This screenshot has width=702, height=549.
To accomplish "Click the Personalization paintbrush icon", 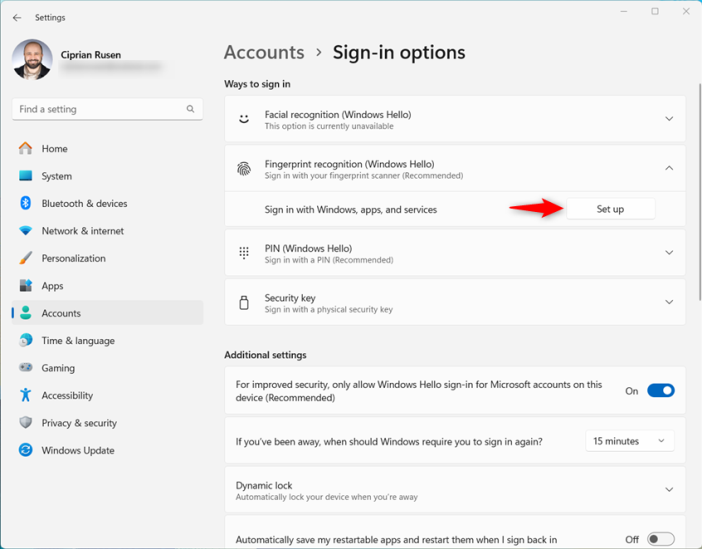I will pyautogui.click(x=26, y=258).
